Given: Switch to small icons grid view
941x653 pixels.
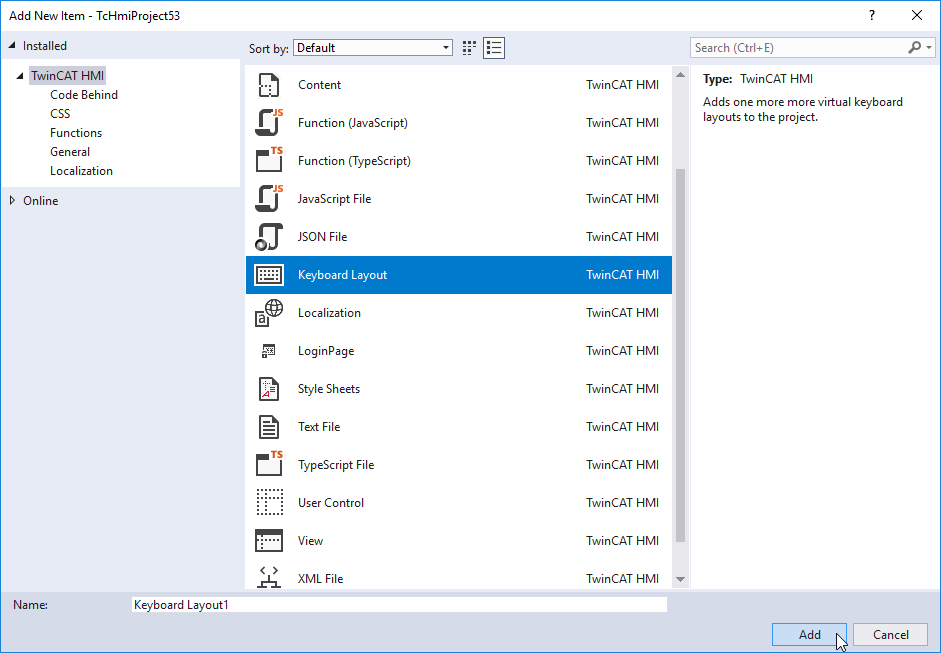Looking at the screenshot, I should coord(469,48).
